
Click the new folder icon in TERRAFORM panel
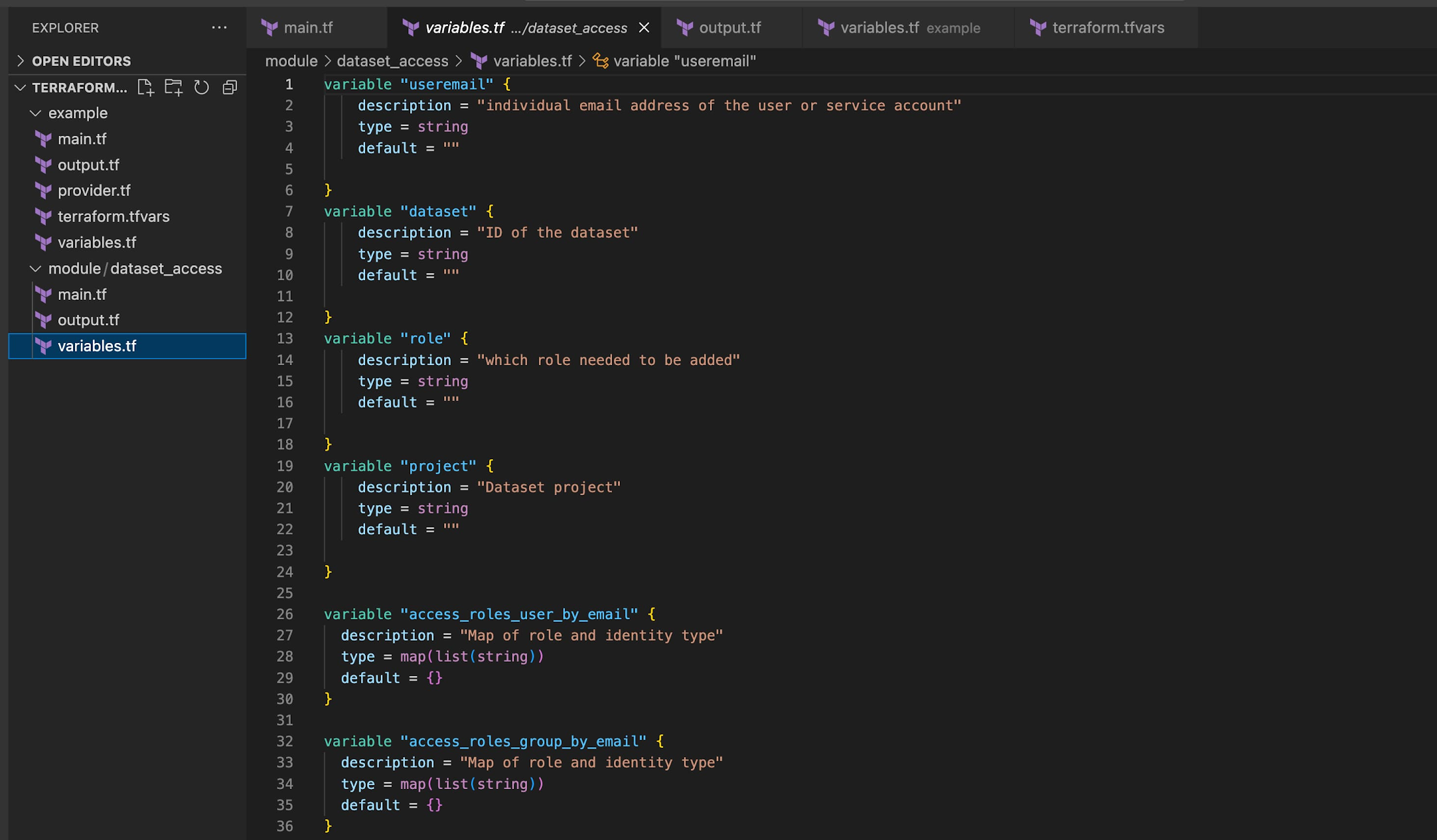click(172, 87)
